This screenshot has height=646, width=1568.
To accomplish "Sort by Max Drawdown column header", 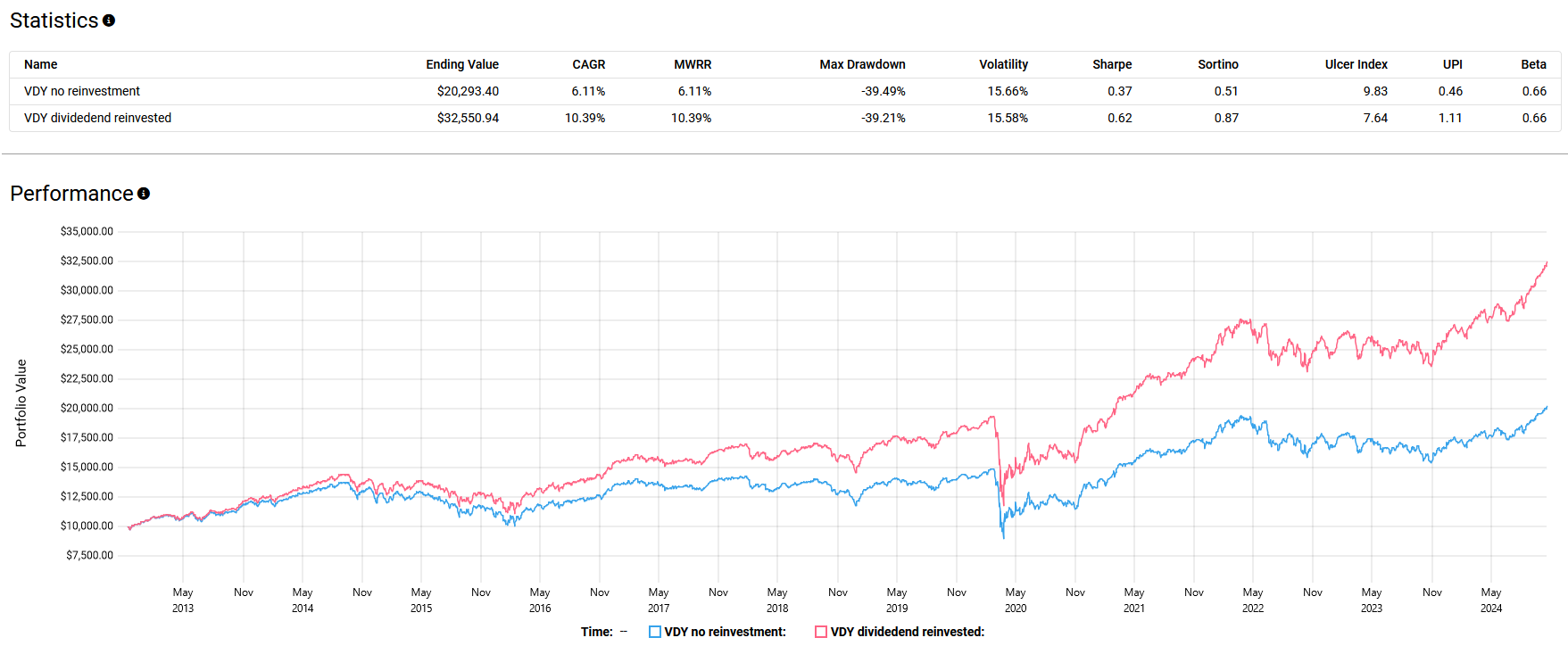I will coord(862,64).
